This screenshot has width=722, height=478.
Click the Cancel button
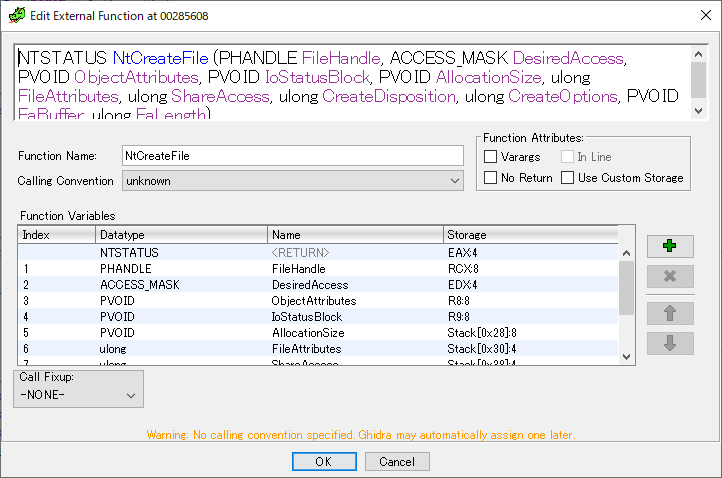[397, 461]
